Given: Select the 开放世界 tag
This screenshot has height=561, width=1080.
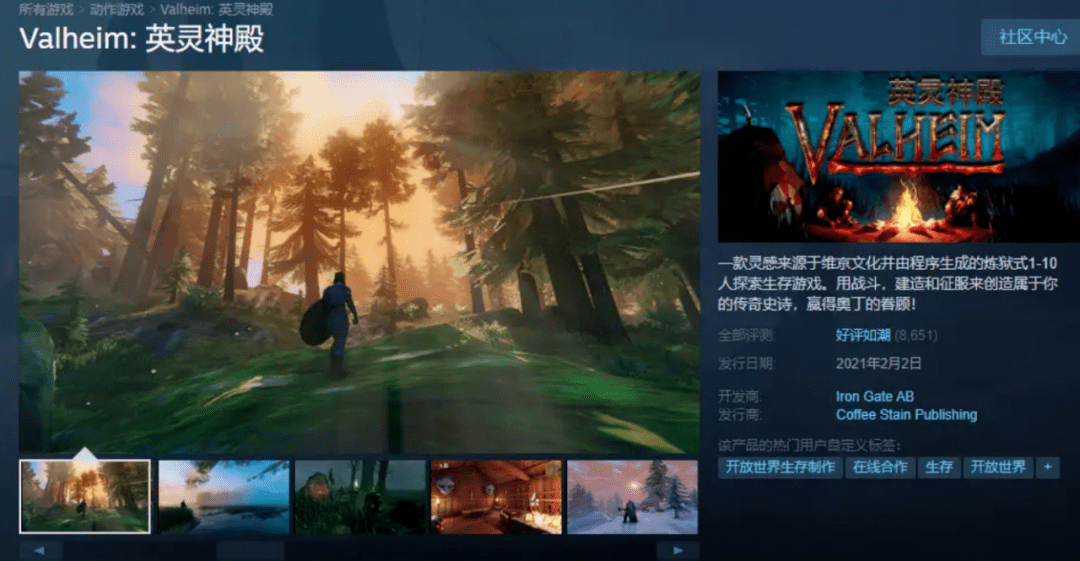Looking at the screenshot, I should [998, 467].
